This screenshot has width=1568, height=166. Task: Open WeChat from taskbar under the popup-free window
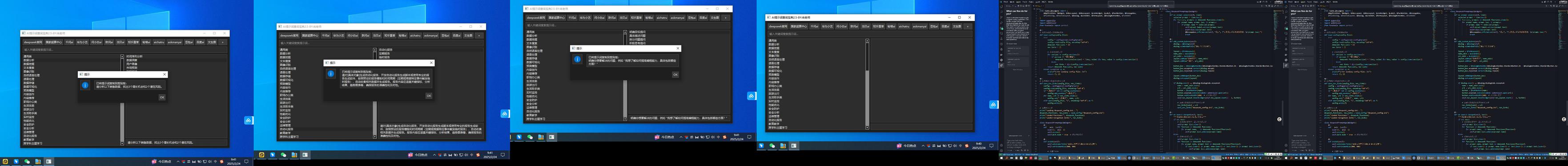(x=772, y=146)
